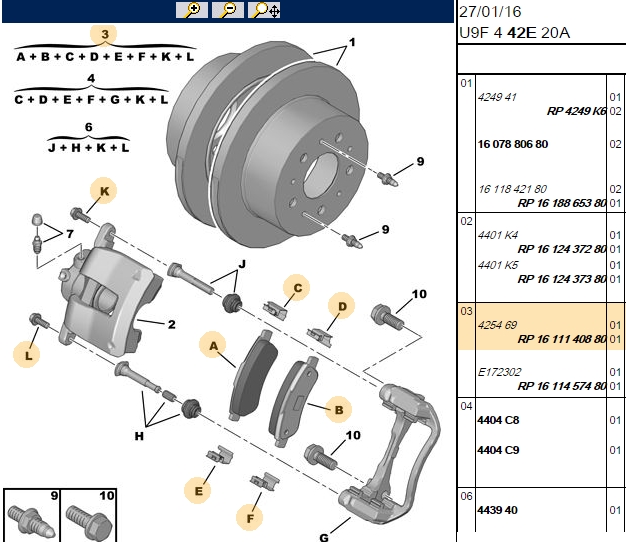Select part number 16 078 806 80

[x=513, y=144]
